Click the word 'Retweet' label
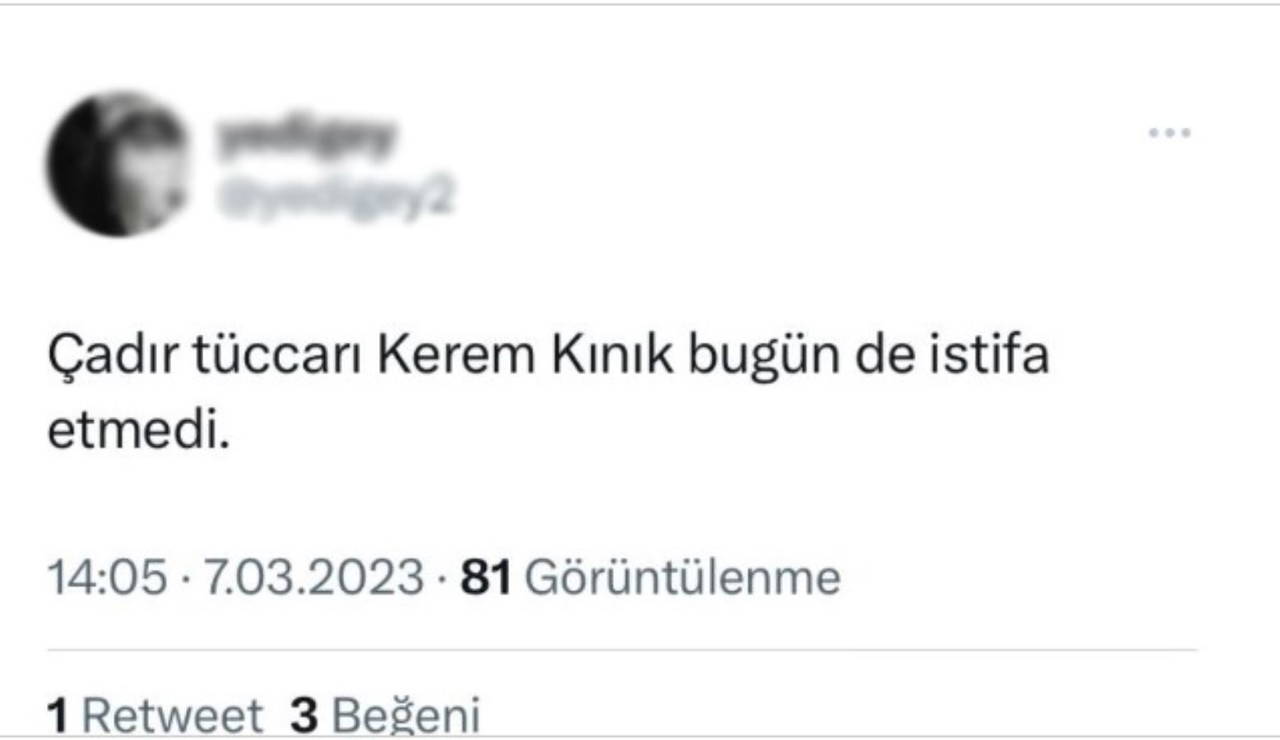The height and width of the screenshot is (740, 1280). click(x=172, y=716)
